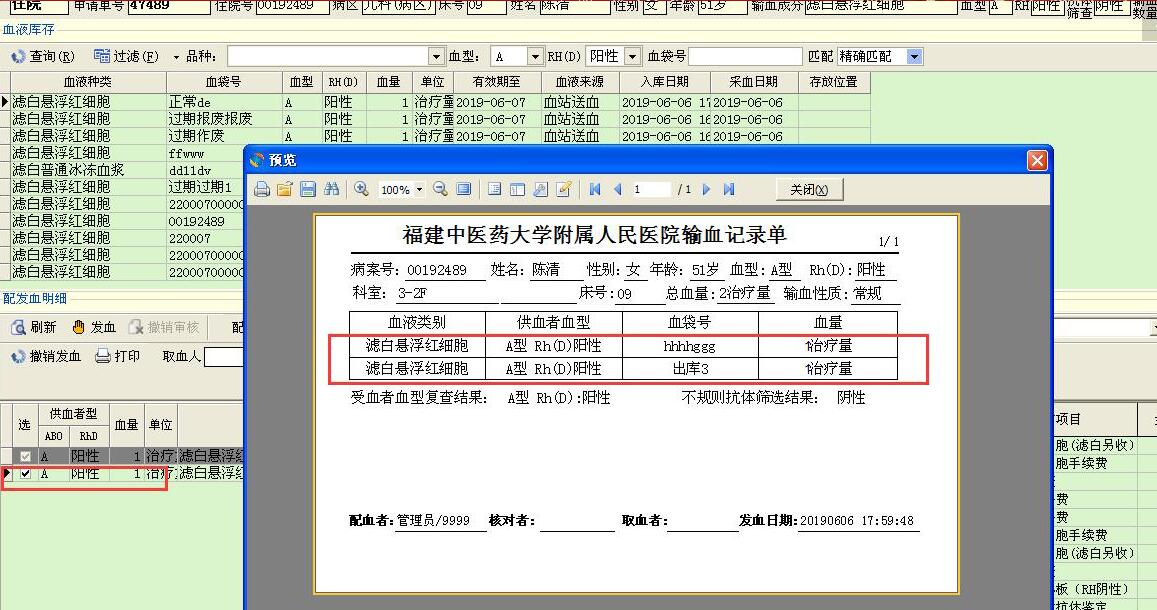Click the open file folder icon in preview

pyautogui.click(x=285, y=190)
